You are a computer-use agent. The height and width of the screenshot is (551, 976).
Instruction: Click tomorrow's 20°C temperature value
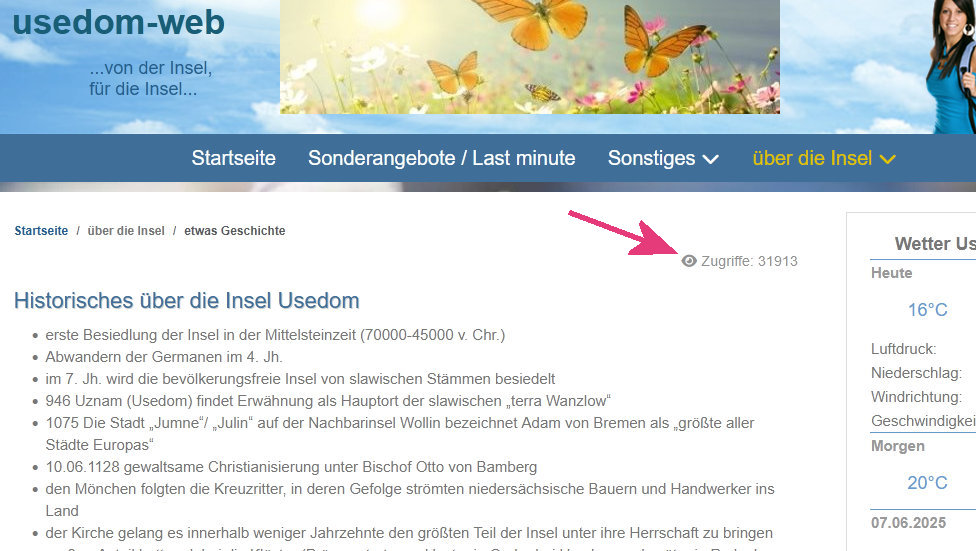click(x=927, y=483)
